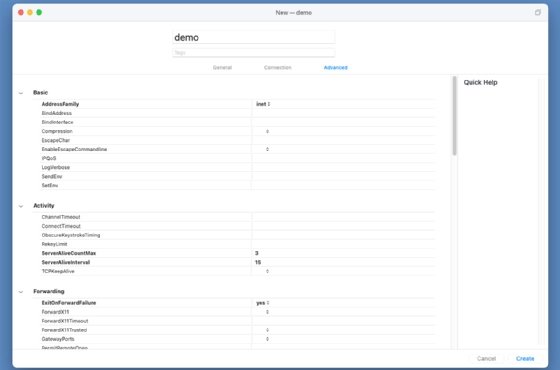This screenshot has width=560, height=370.
Task: Click the window tile icon in title bar
Action: [x=538, y=12]
